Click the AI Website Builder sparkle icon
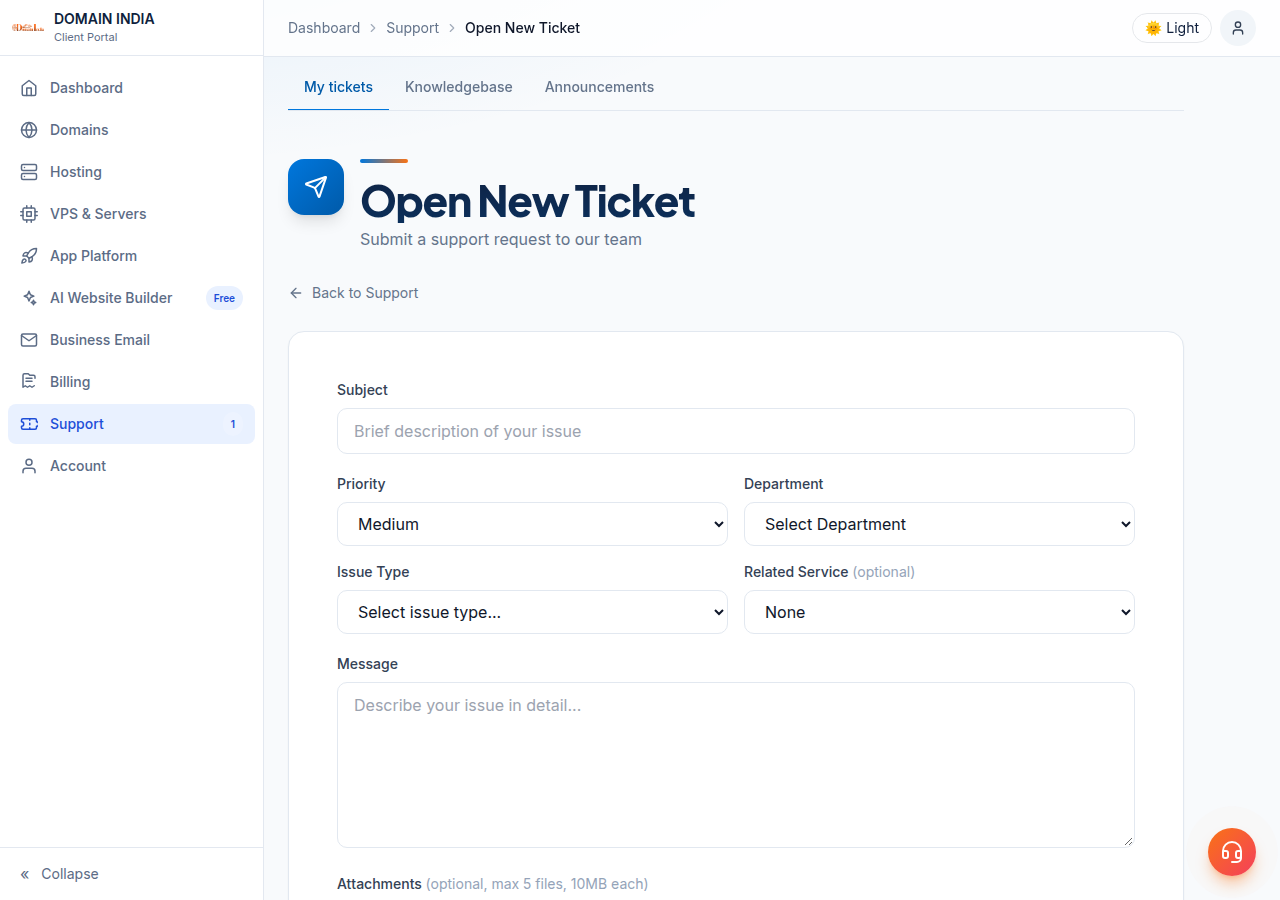Screen dimensions: 1280x900 [x=29, y=298]
